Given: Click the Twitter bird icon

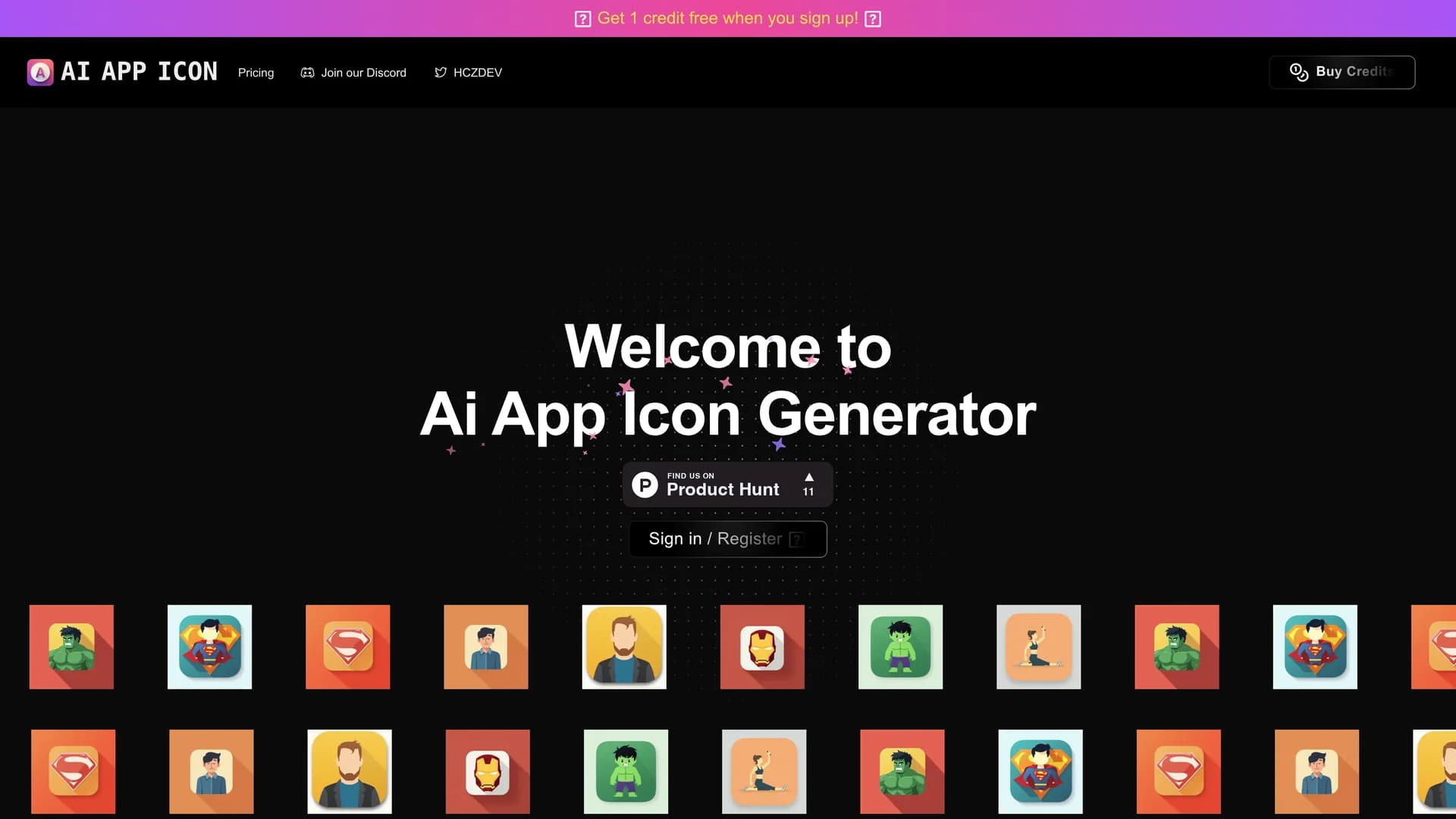Looking at the screenshot, I should [440, 73].
